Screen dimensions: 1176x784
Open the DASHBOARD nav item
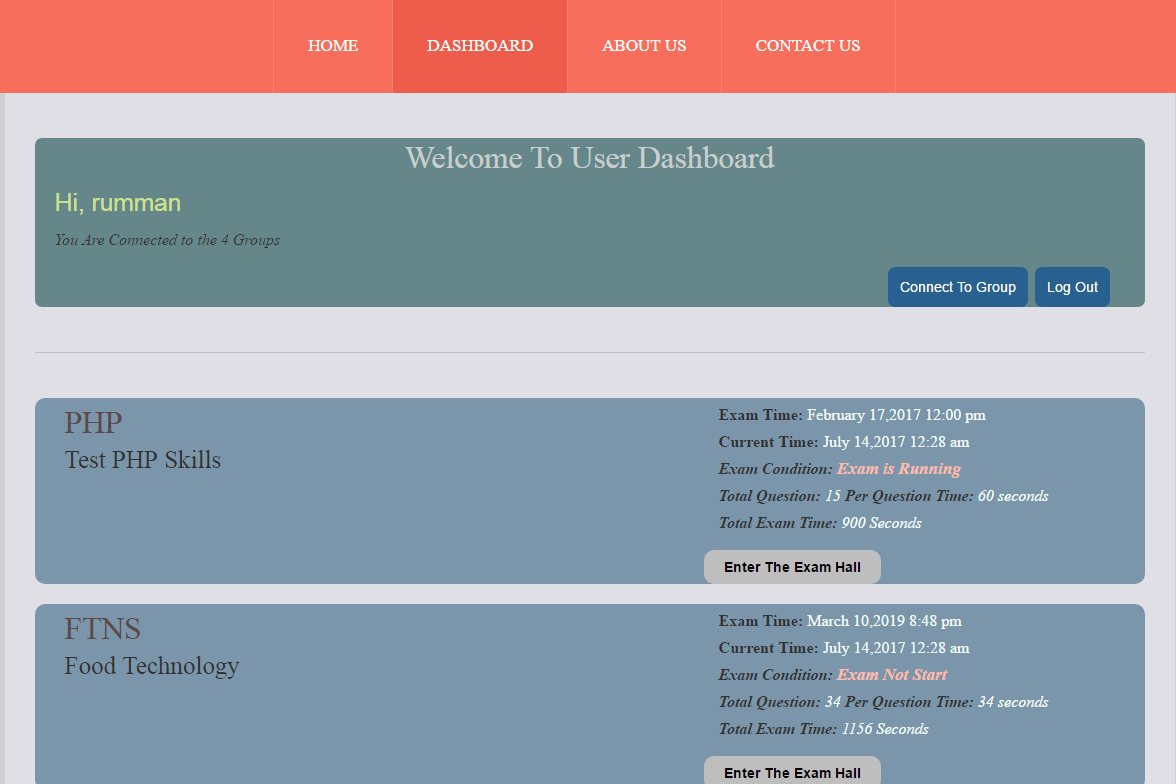480,46
